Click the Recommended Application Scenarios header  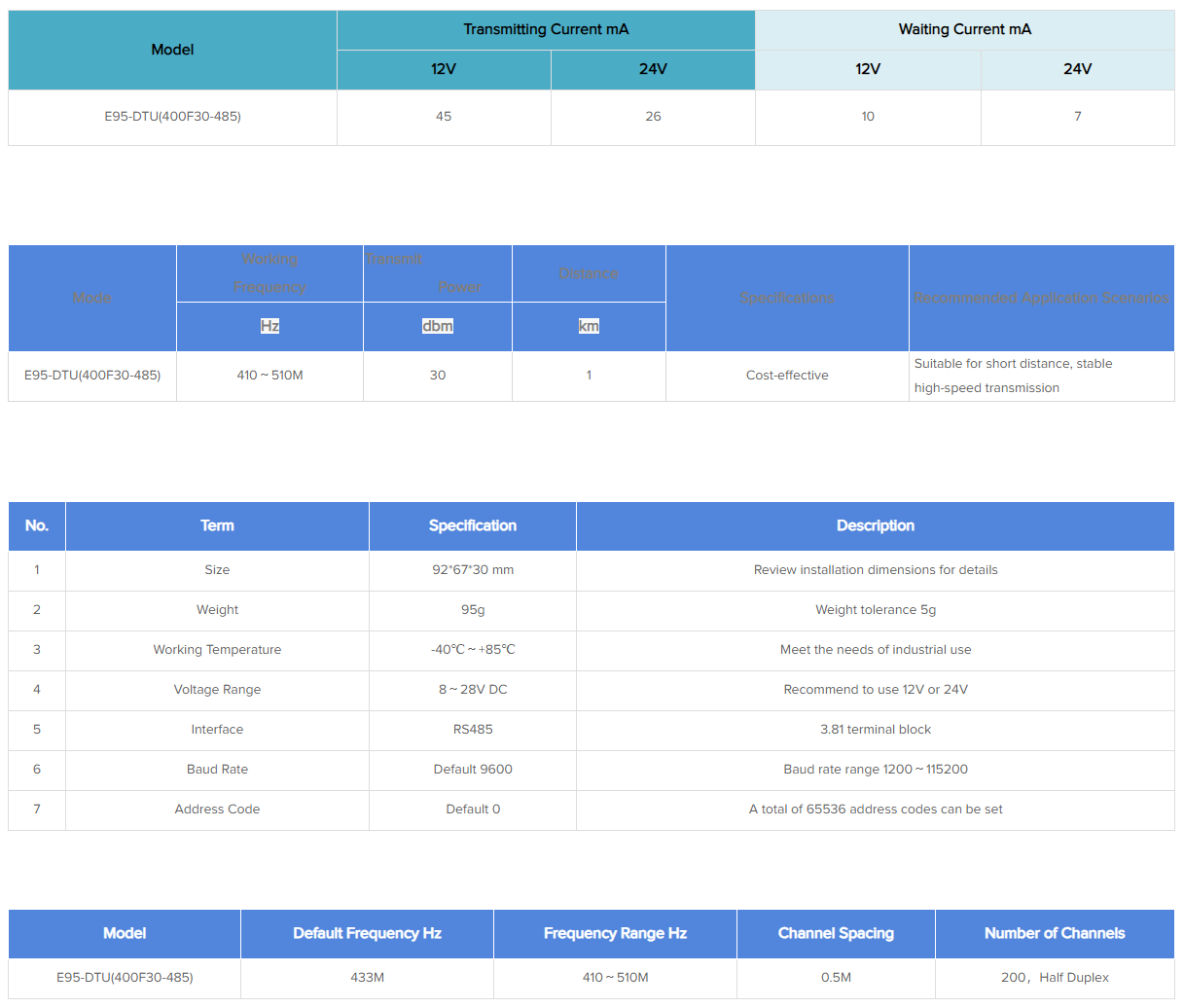click(x=1041, y=298)
